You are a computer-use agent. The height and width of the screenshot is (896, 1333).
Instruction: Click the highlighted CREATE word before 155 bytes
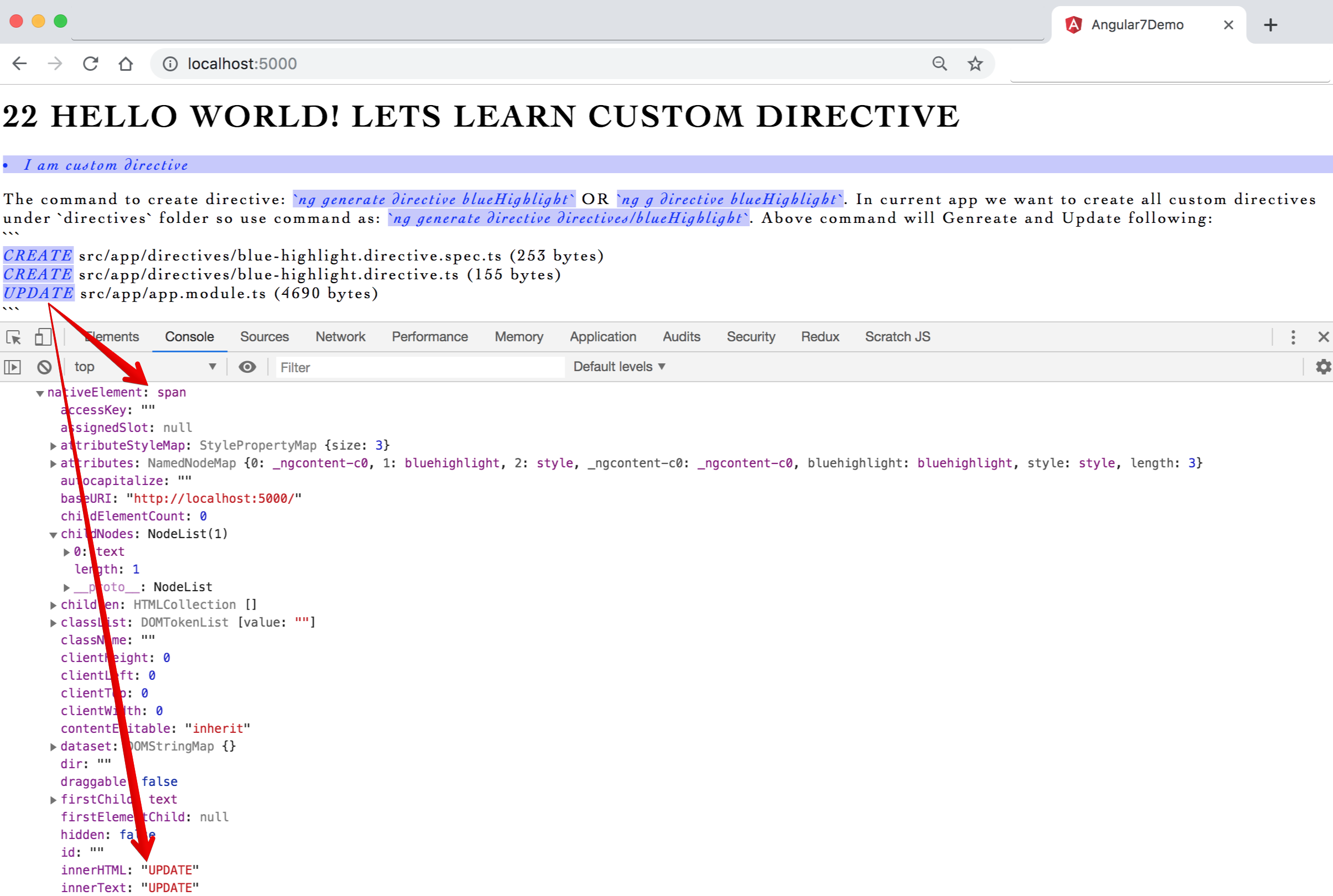38,274
